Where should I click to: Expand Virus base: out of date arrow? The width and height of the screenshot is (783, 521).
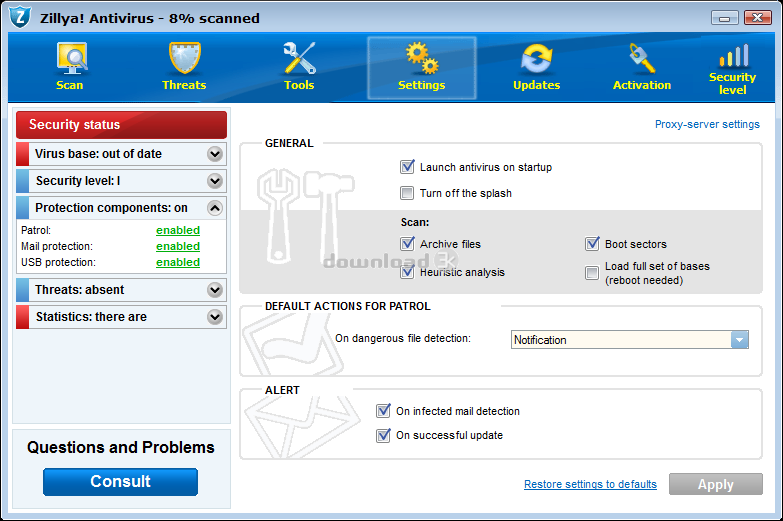click(215, 154)
